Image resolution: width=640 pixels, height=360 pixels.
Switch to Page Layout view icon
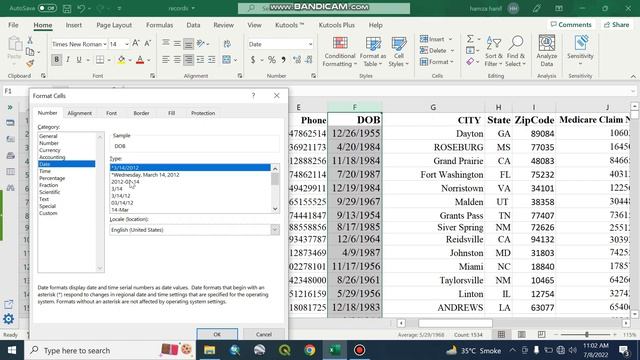click(x=521, y=335)
